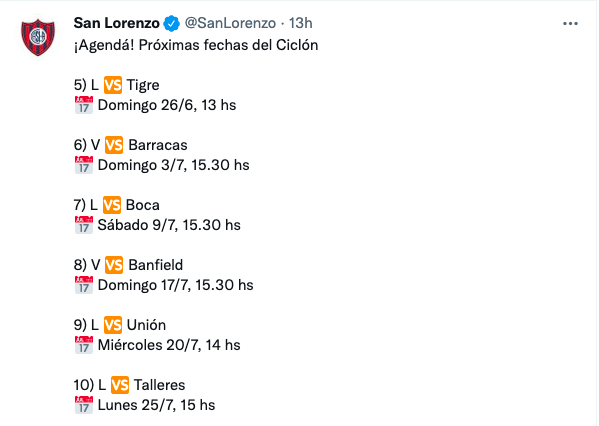Click the VS emoji next to Tigre
Screen dimensions: 599x426
tap(113, 85)
